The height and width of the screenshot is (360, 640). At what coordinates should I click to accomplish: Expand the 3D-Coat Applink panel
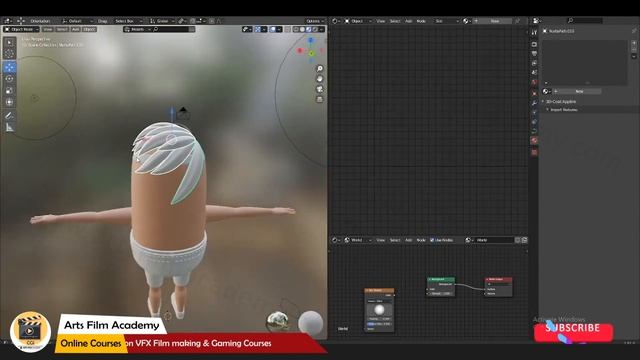(x=561, y=102)
